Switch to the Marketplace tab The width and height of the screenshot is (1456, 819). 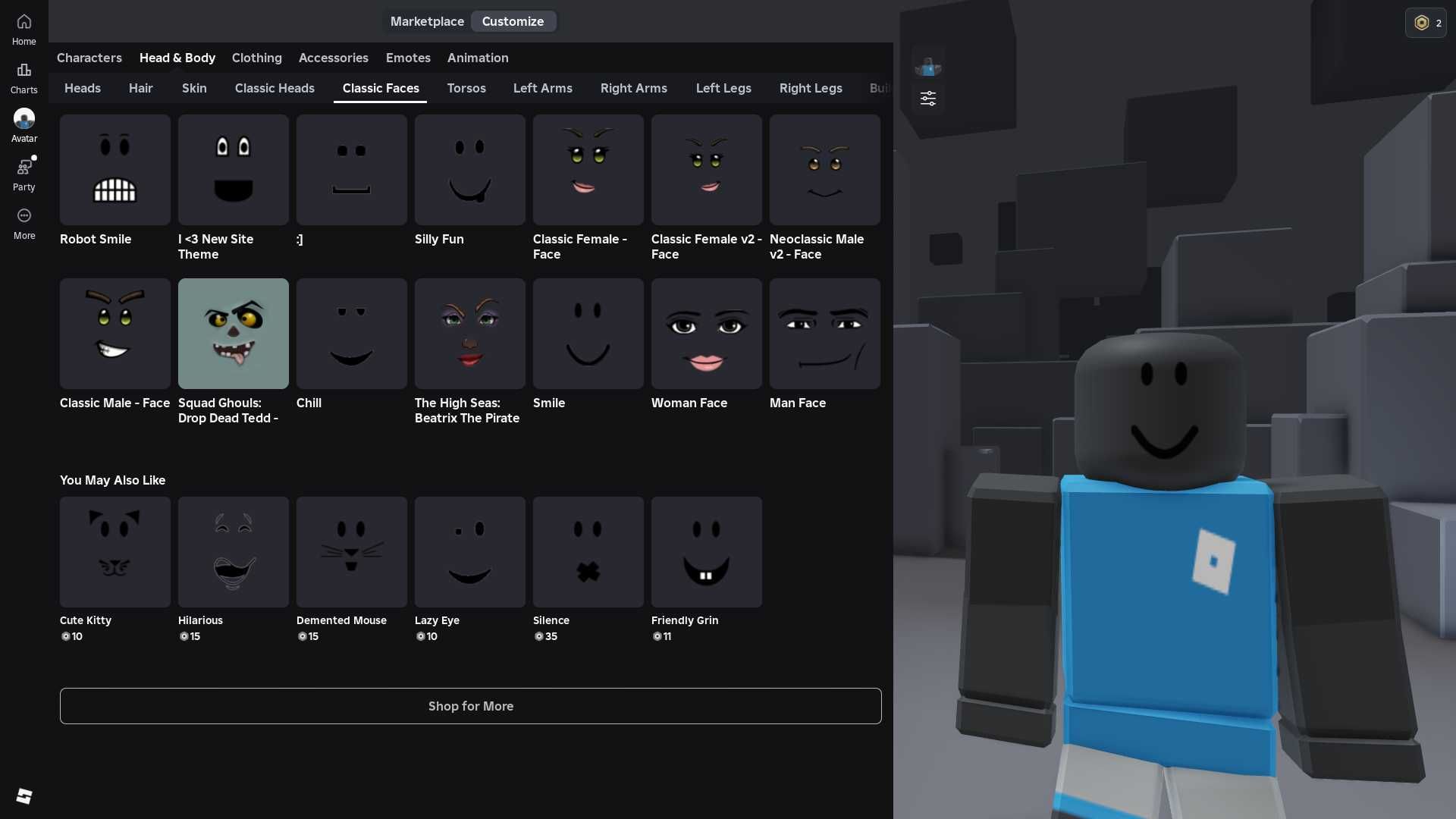click(x=427, y=21)
